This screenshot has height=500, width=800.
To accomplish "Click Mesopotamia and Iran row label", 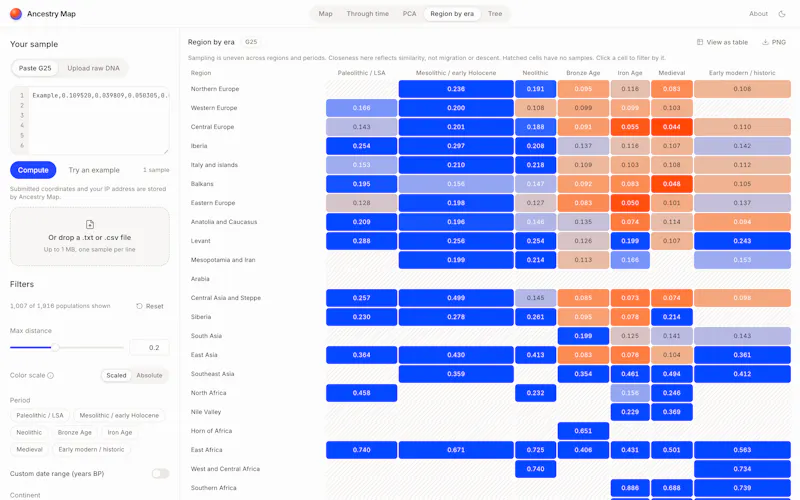I will tap(223, 260).
